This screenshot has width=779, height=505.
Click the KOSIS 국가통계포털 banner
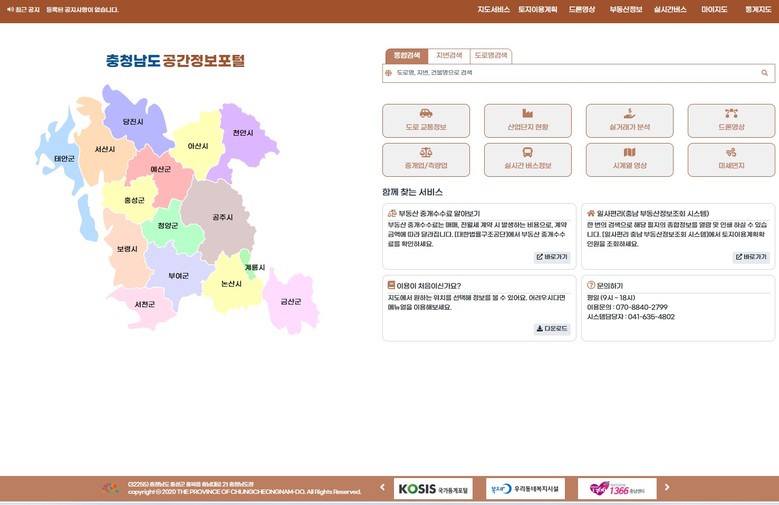433,488
